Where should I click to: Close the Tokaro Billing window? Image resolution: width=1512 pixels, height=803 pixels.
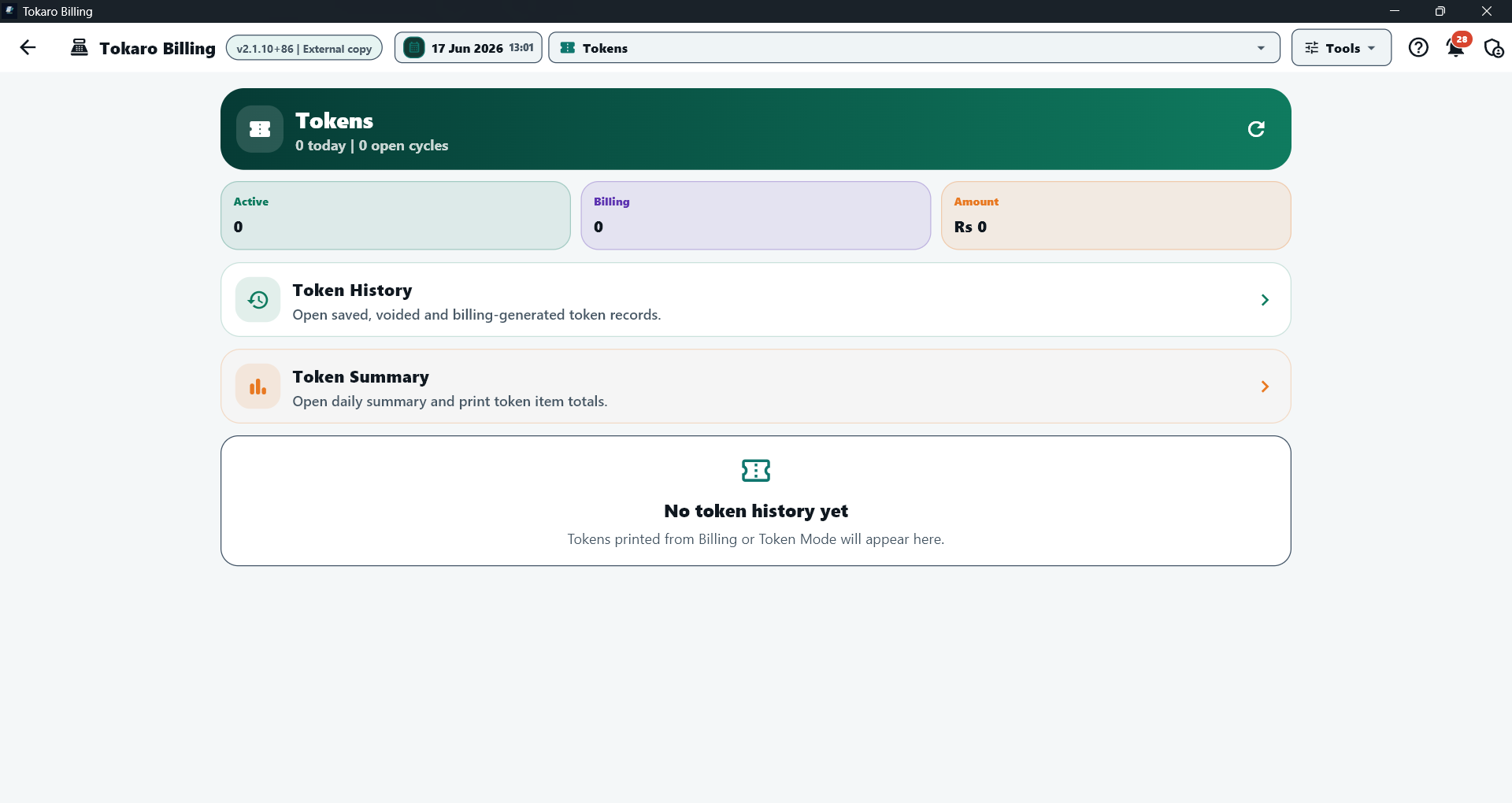(1487, 11)
